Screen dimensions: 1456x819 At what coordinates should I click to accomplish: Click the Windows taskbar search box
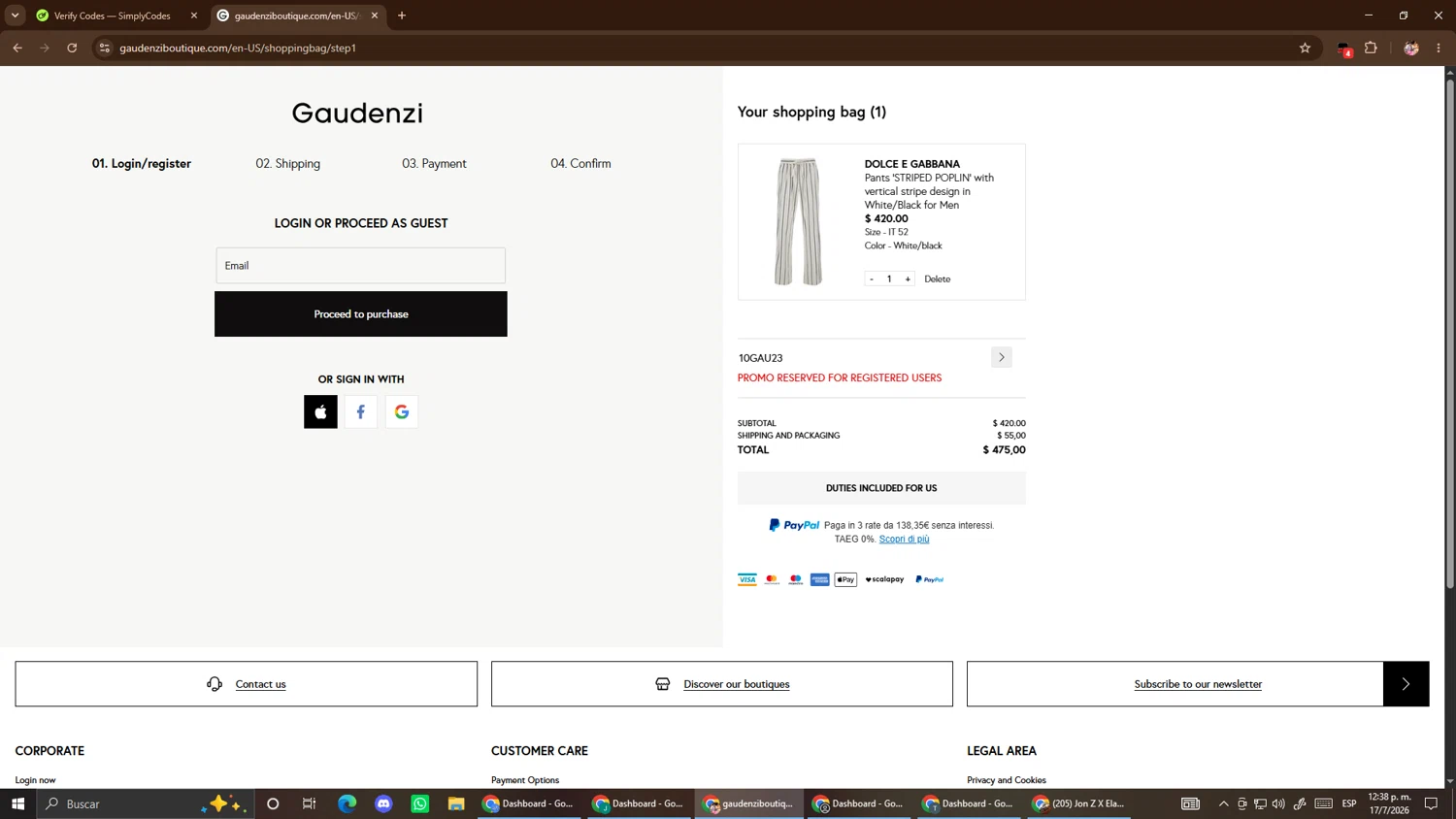pyautogui.click(x=146, y=803)
